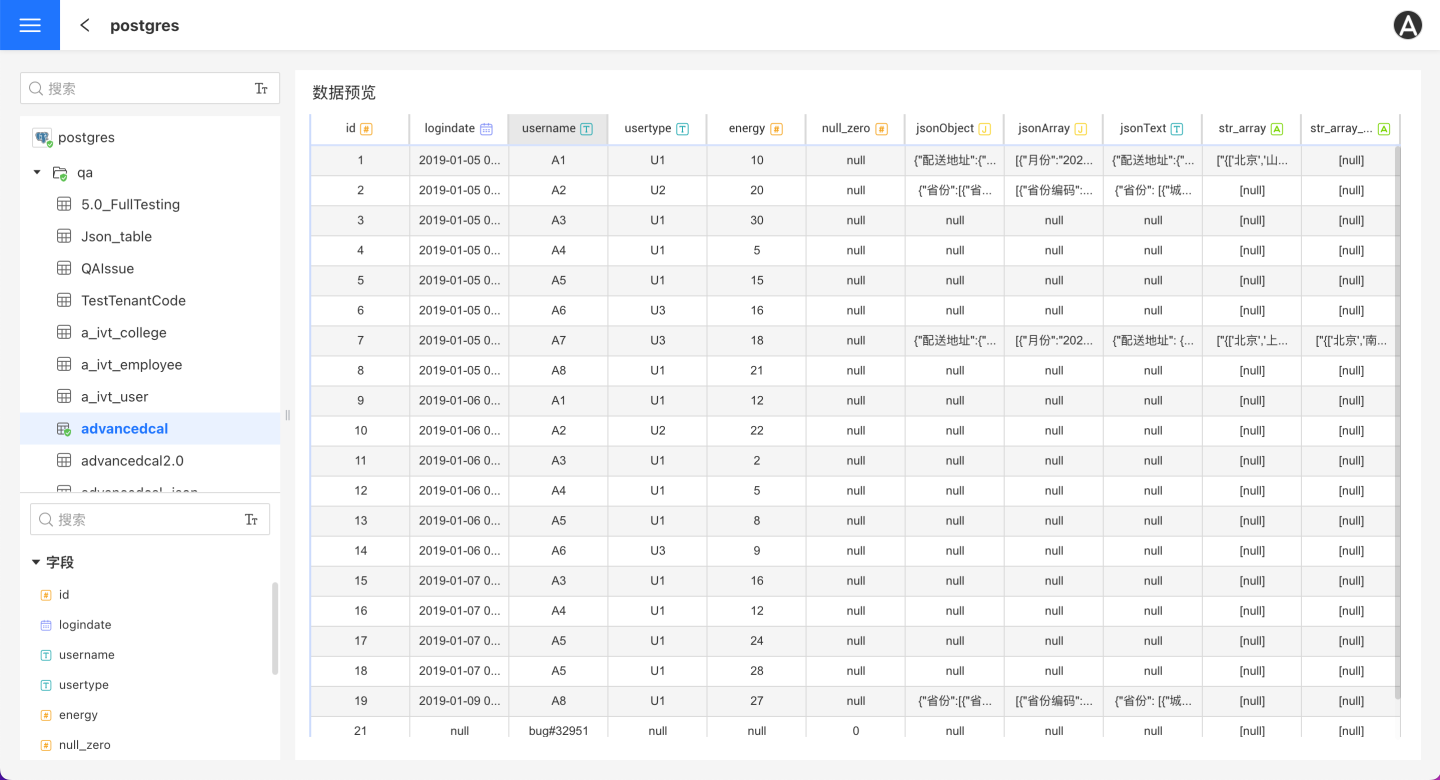This screenshot has width=1440, height=780.
Task: Toggle case-sensitive option in field search
Action: point(251,519)
